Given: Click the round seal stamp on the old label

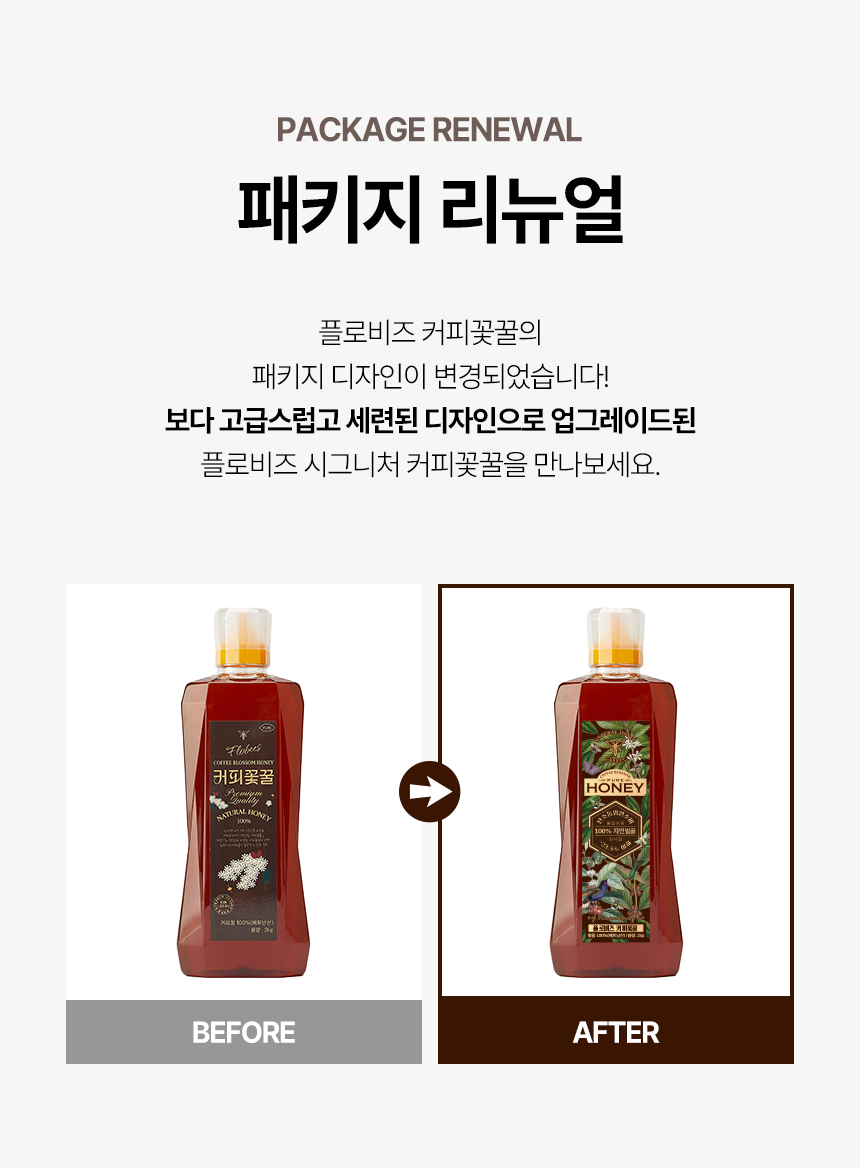Looking at the screenshot, I should coord(222,904).
